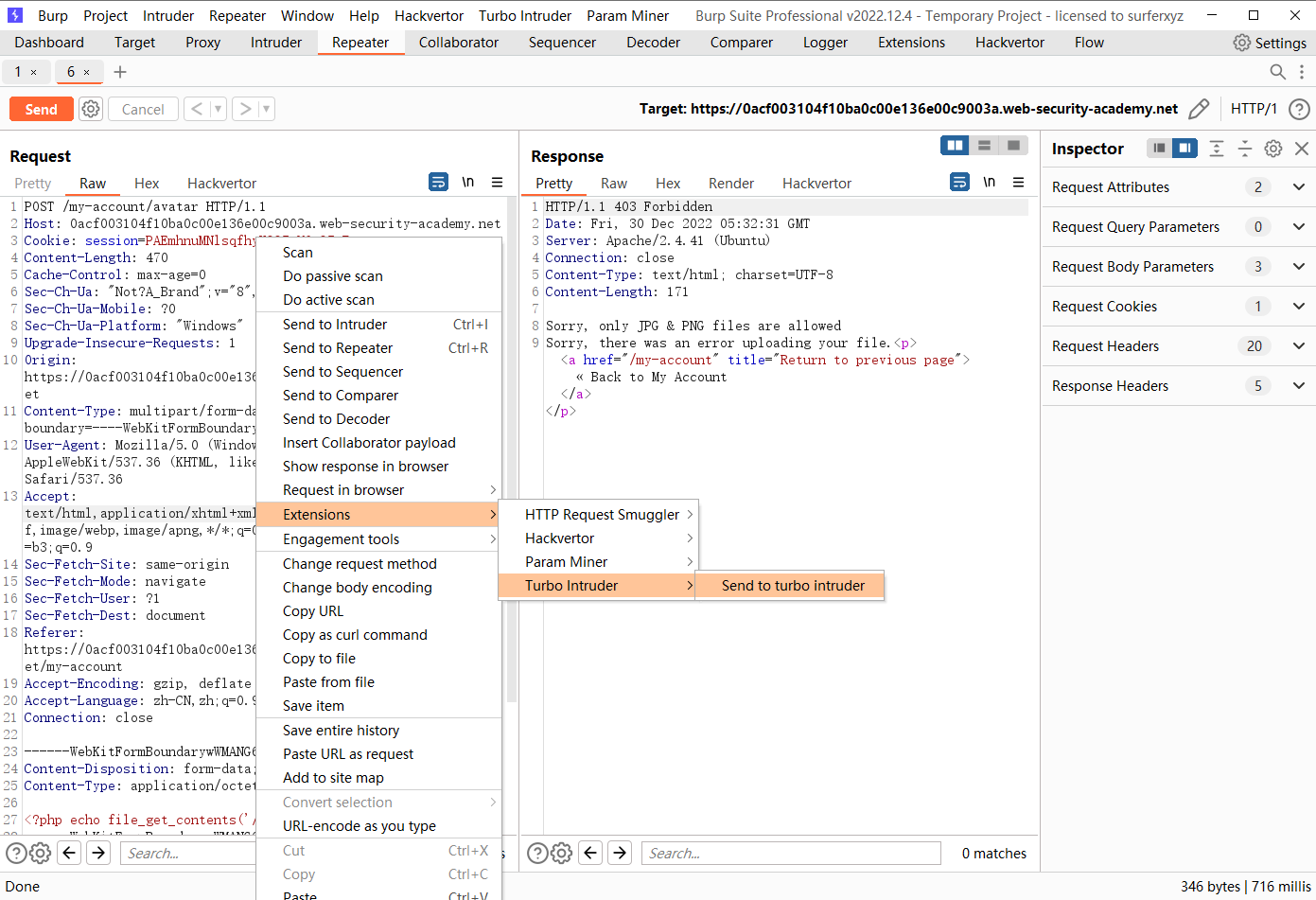This screenshot has height=900, width=1316.
Task: Switch response view to Render tab
Action: tap(731, 183)
